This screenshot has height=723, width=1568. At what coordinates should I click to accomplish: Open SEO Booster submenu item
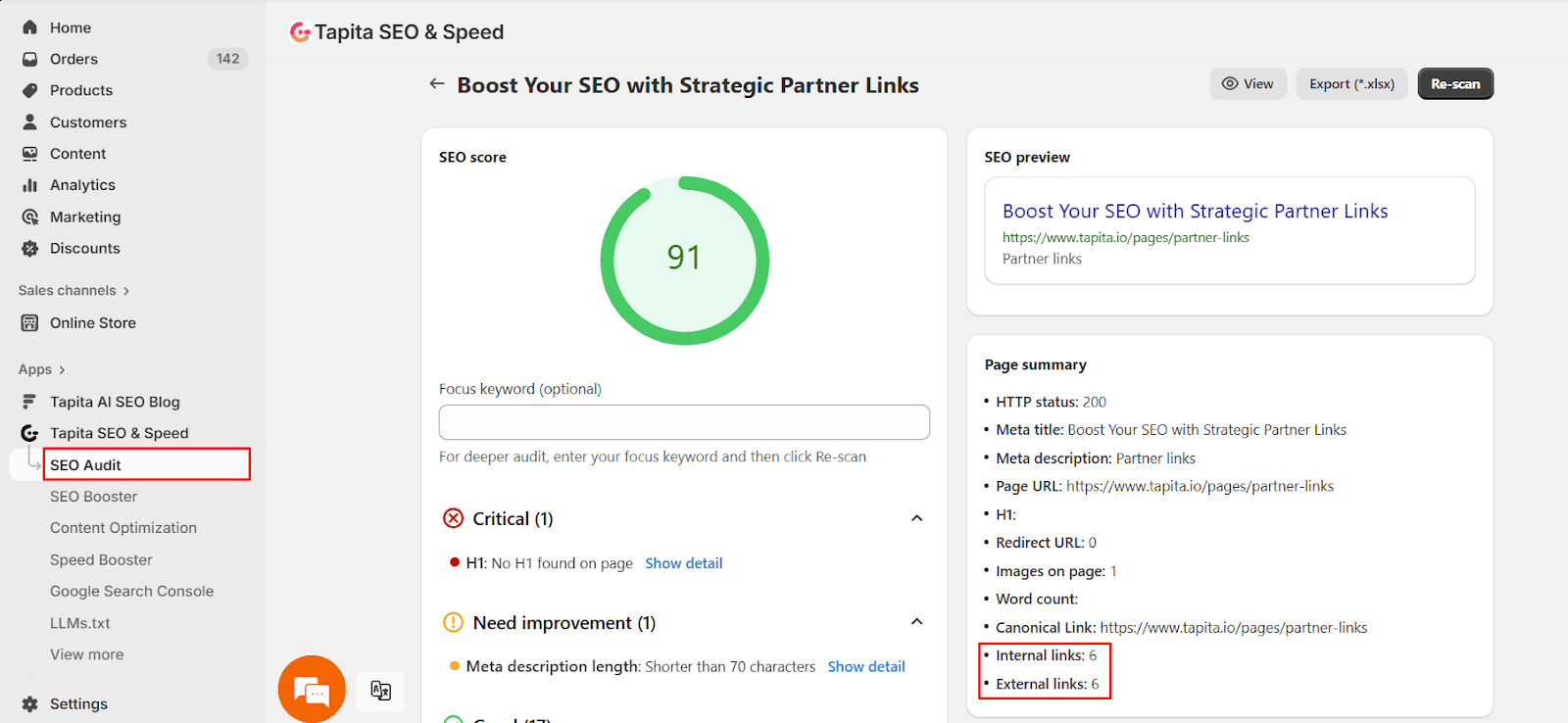click(94, 497)
